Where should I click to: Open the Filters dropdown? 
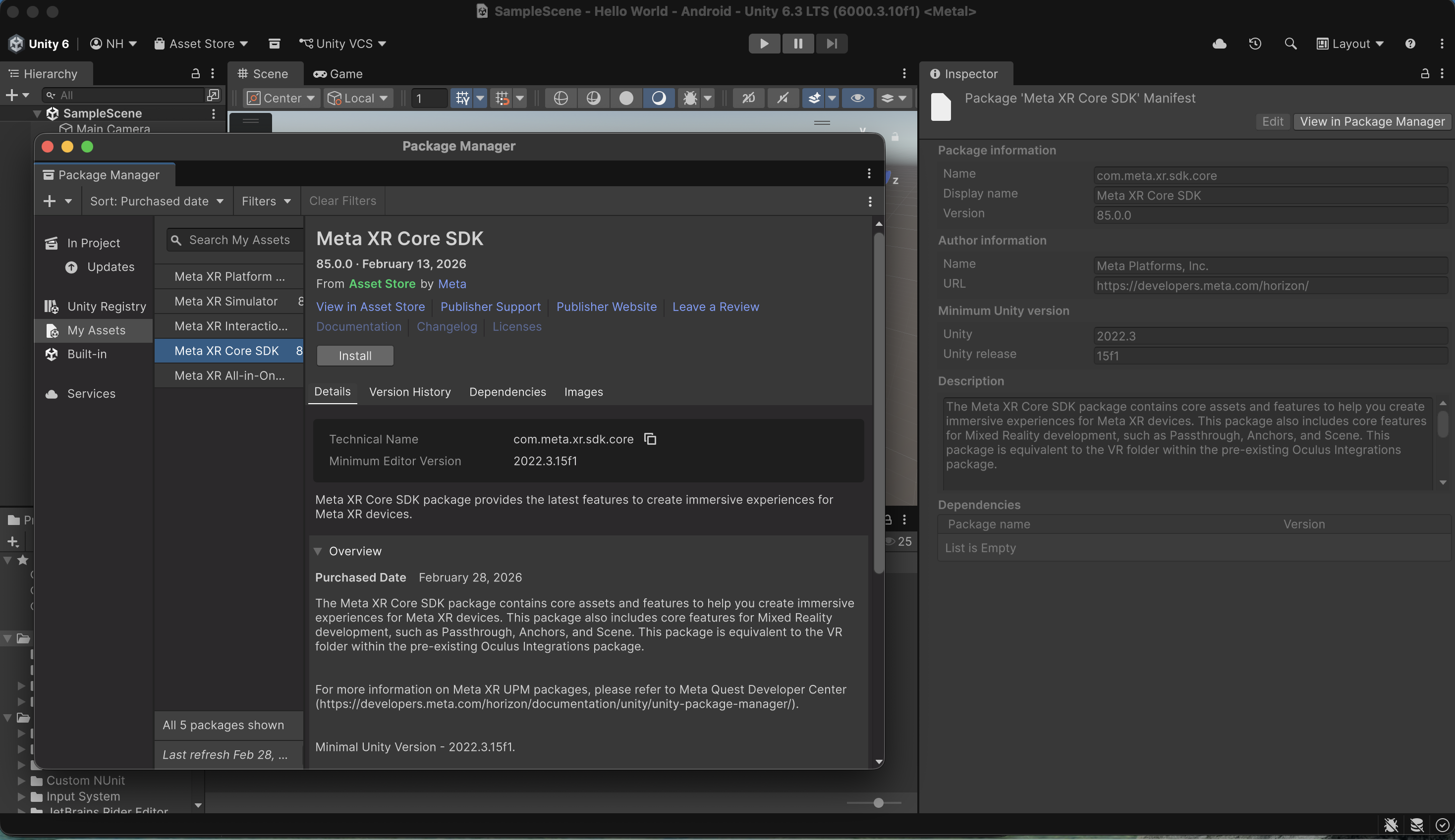click(x=266, y=201)
